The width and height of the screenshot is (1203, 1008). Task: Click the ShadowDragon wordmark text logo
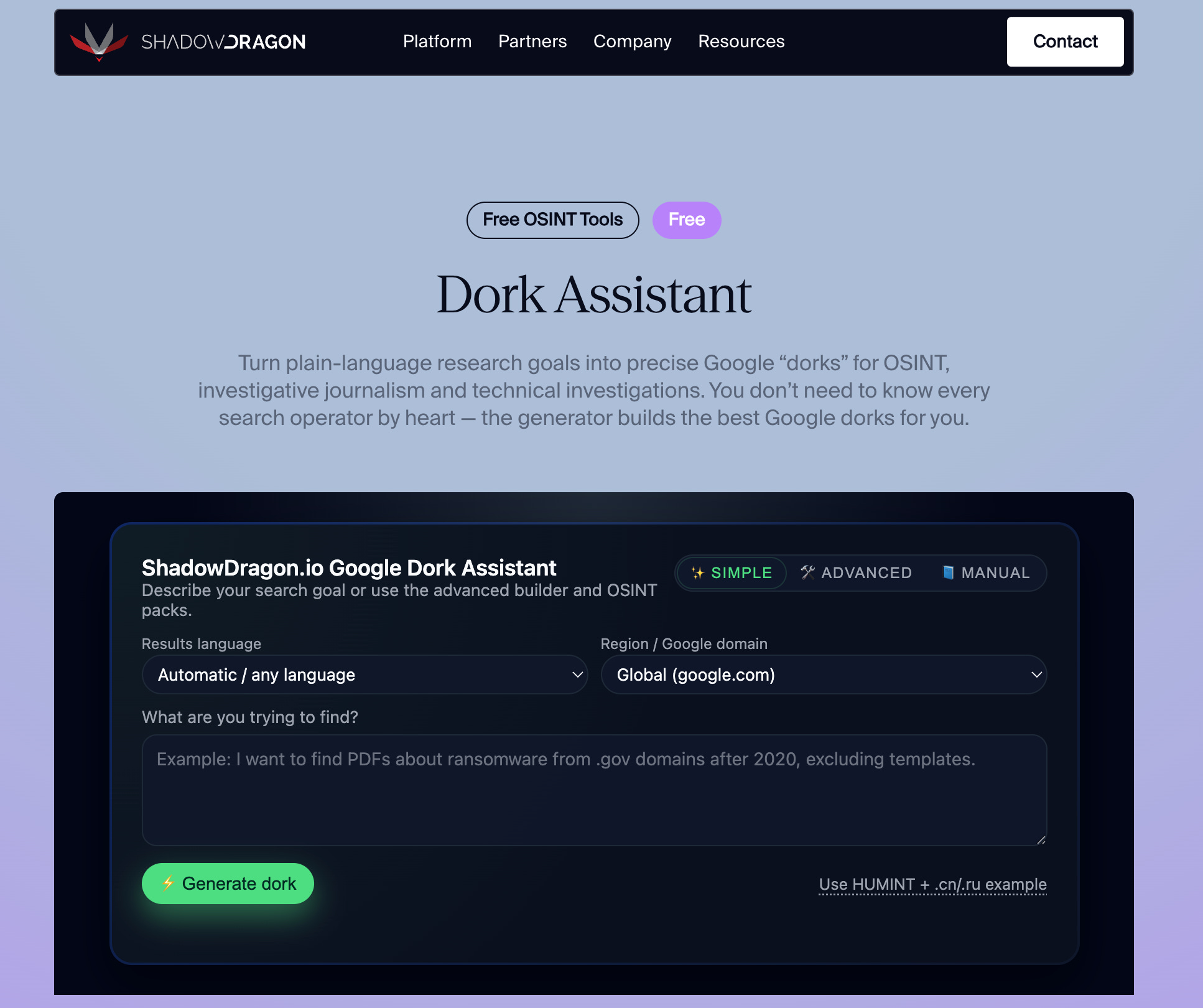point(223,42)
